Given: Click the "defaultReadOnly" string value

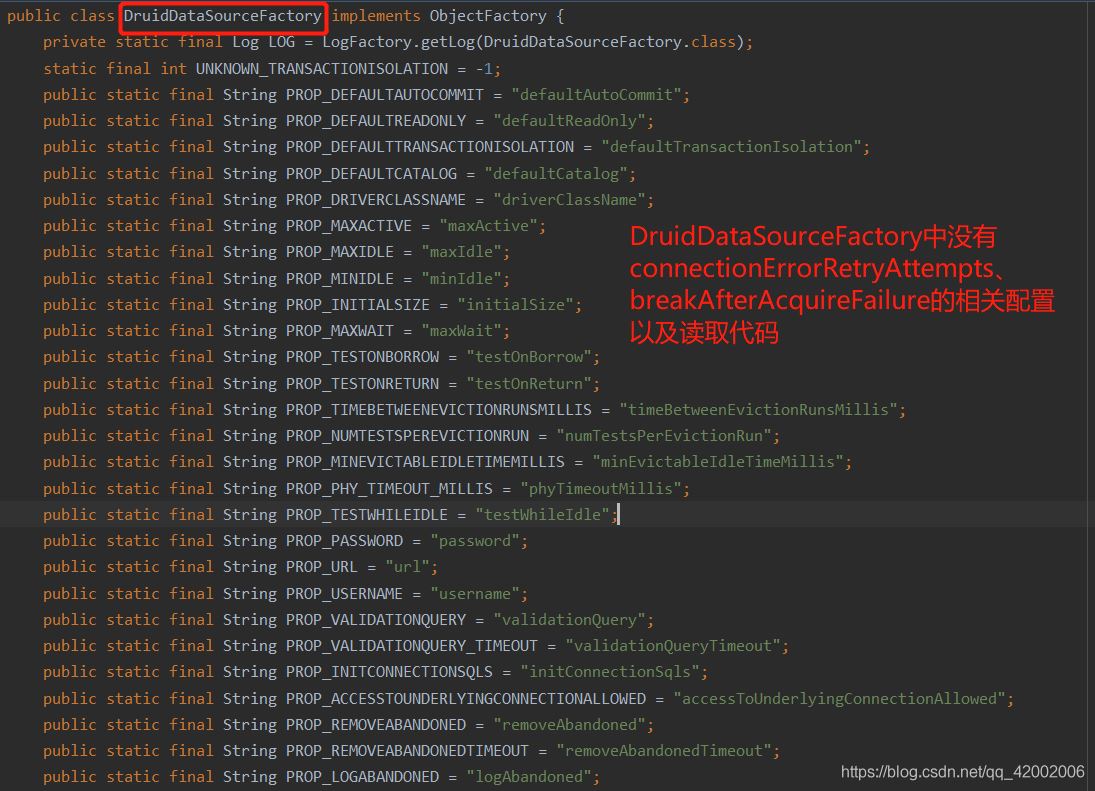Looking at the screenshot, I should 569,121.
